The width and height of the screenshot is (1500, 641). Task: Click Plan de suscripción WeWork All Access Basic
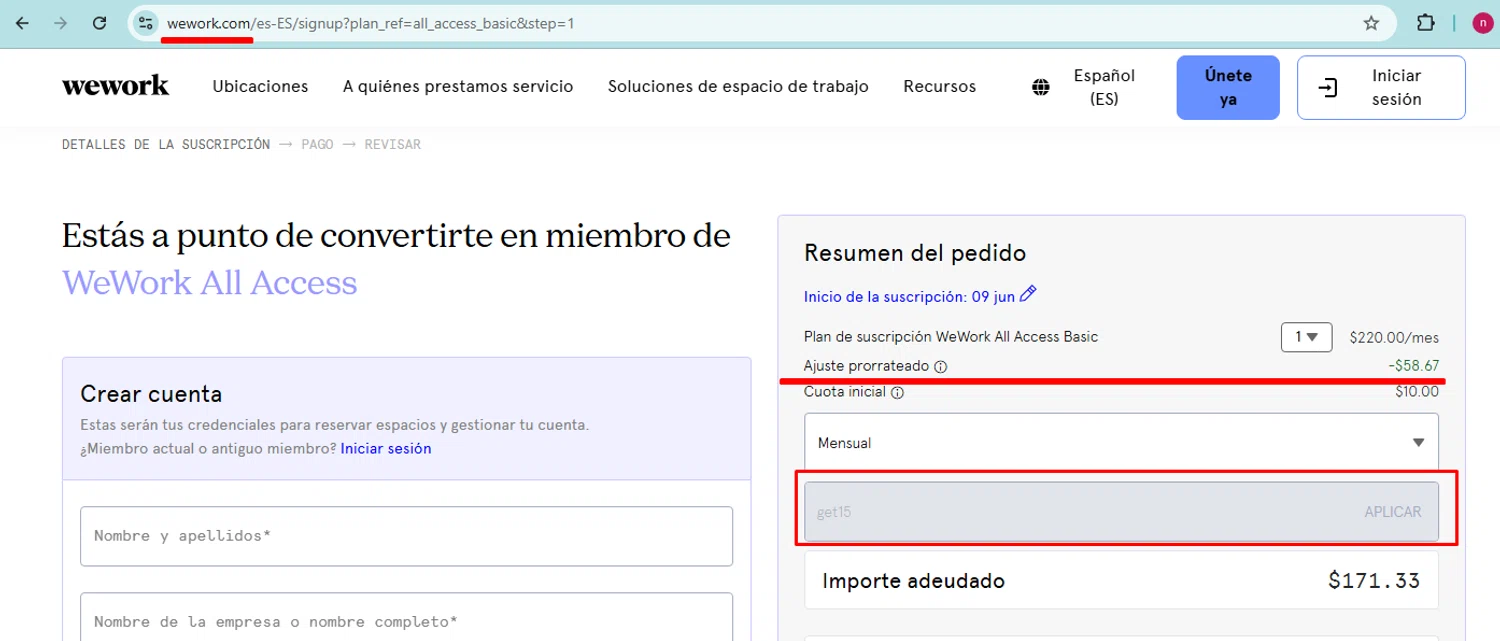click(x=951, y=337)
